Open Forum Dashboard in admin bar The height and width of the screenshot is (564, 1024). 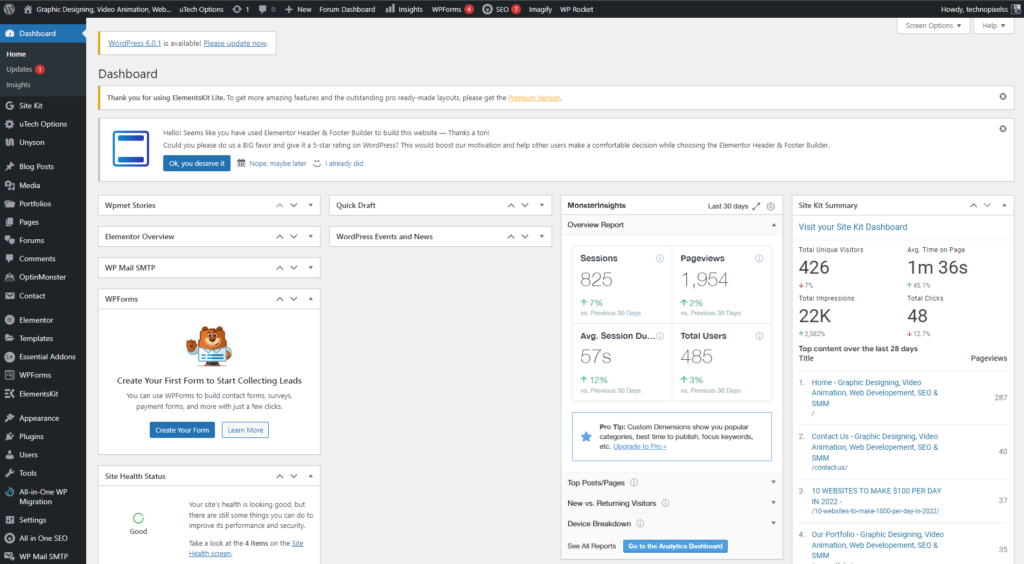347,9
